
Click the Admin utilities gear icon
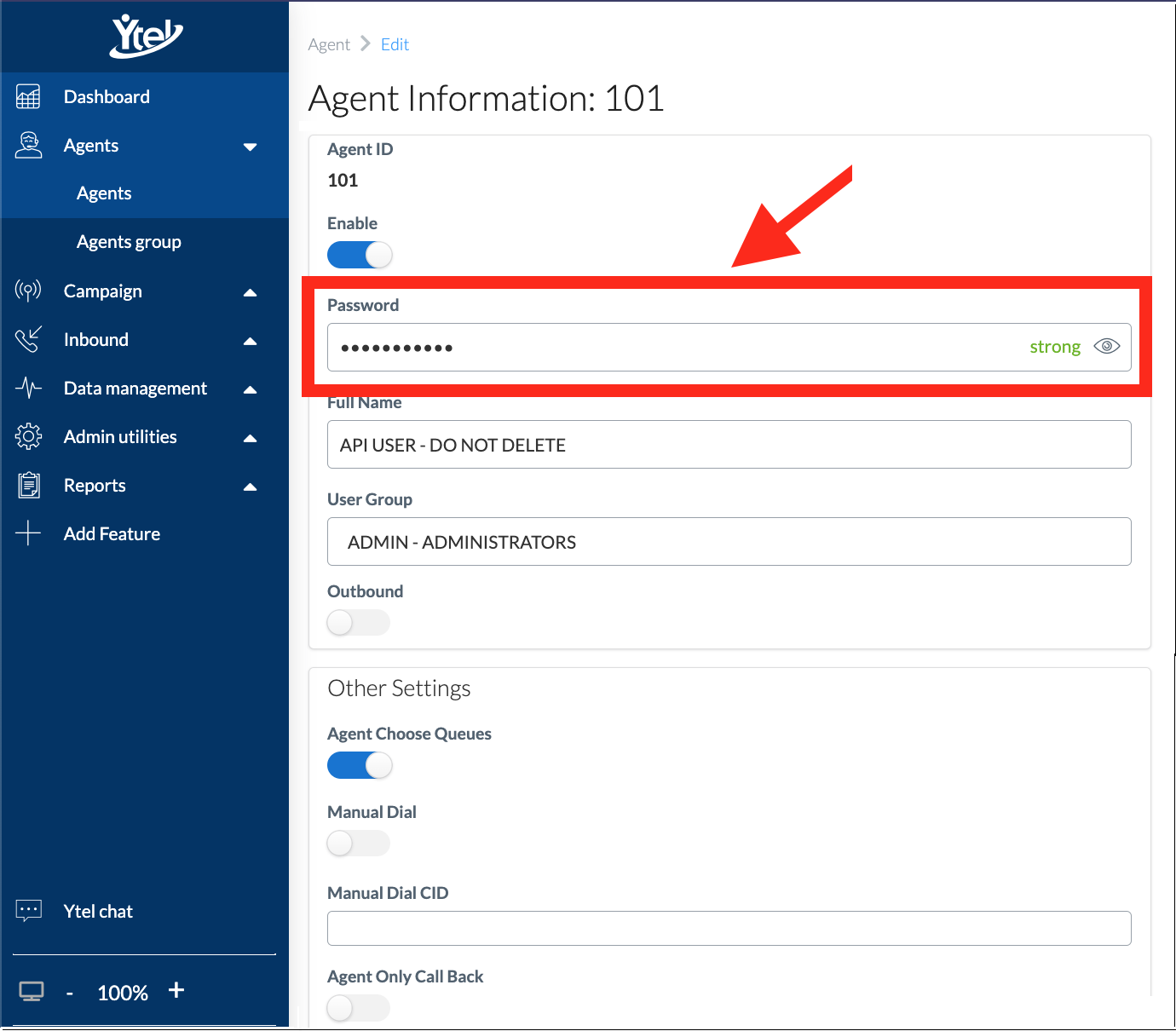(28, 436)
